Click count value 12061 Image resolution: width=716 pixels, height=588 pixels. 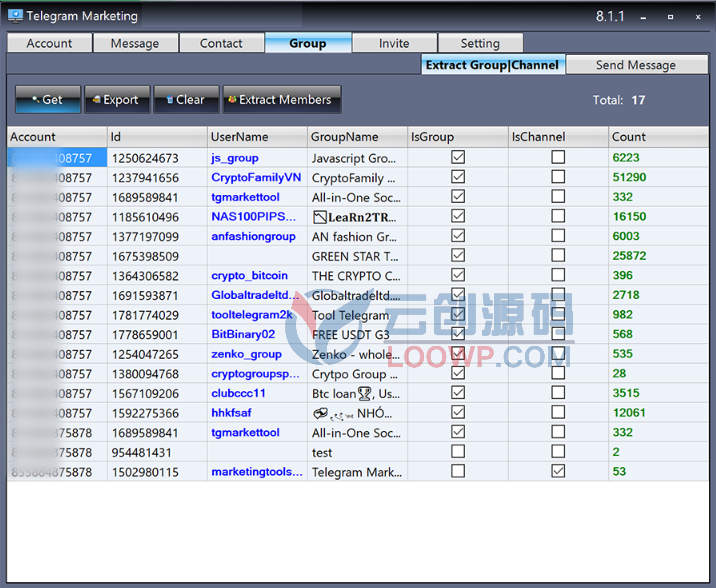click(x=629, y=413)
